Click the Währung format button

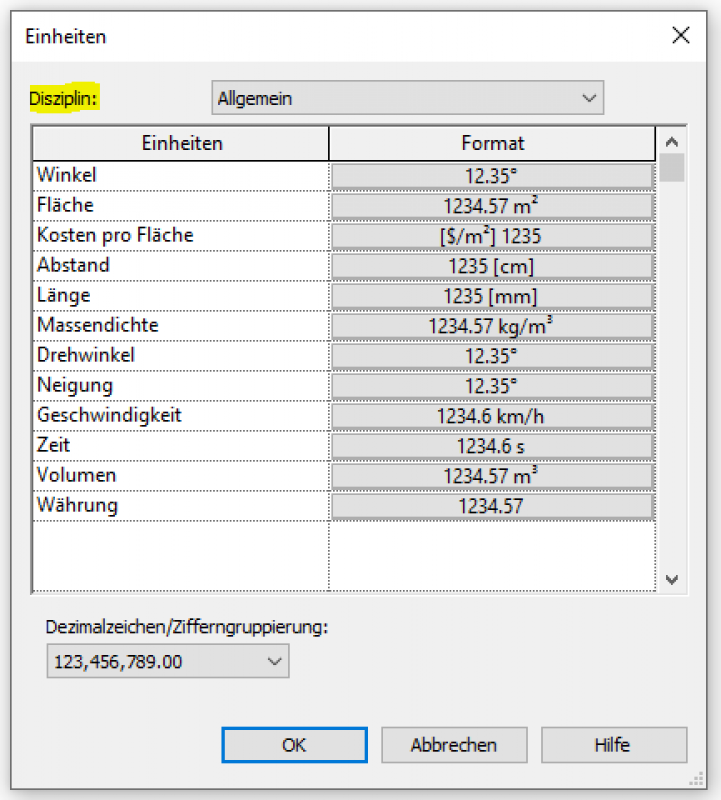[491, 506]
